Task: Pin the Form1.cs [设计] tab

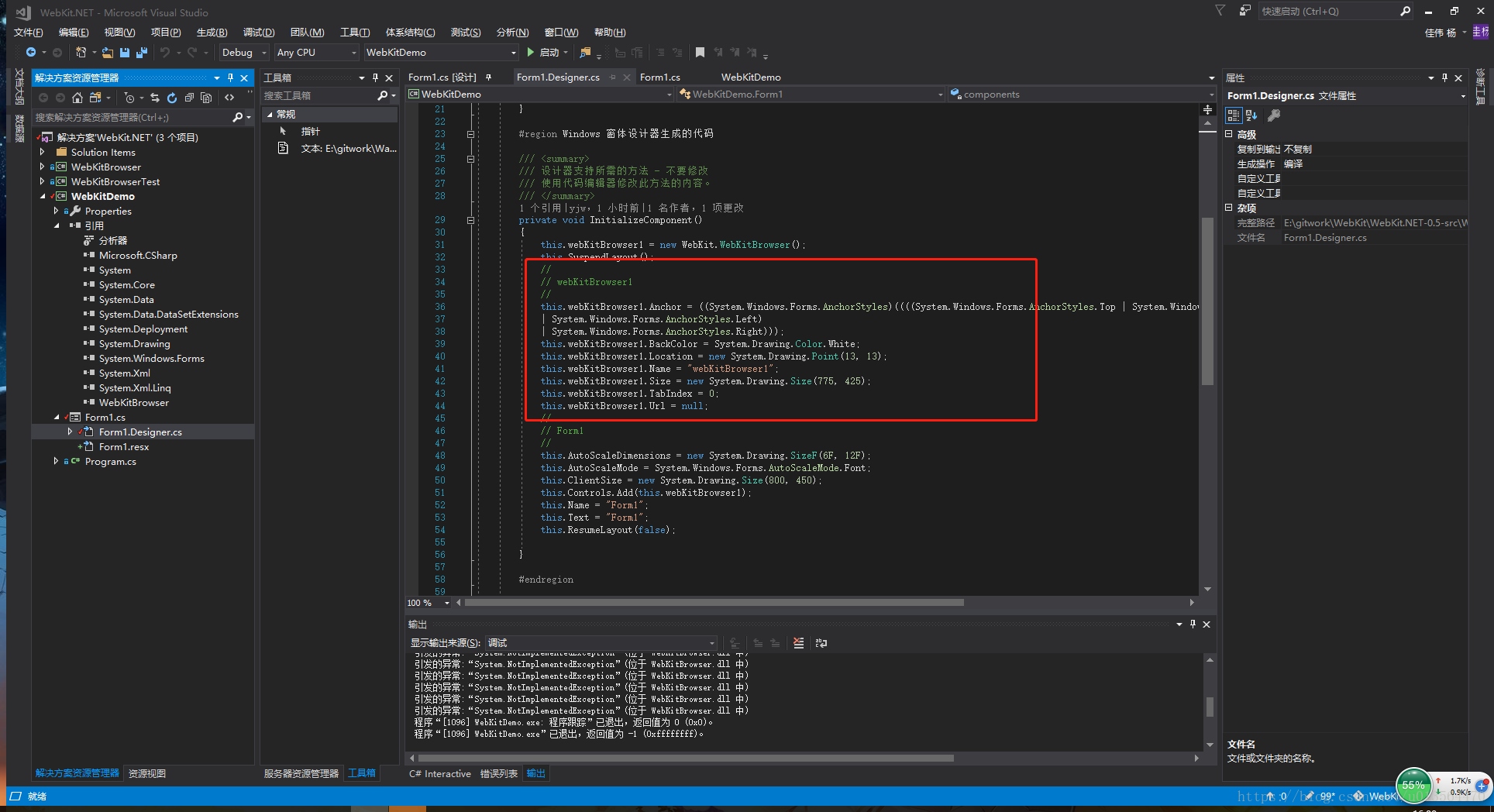Action: click(489, 77)
